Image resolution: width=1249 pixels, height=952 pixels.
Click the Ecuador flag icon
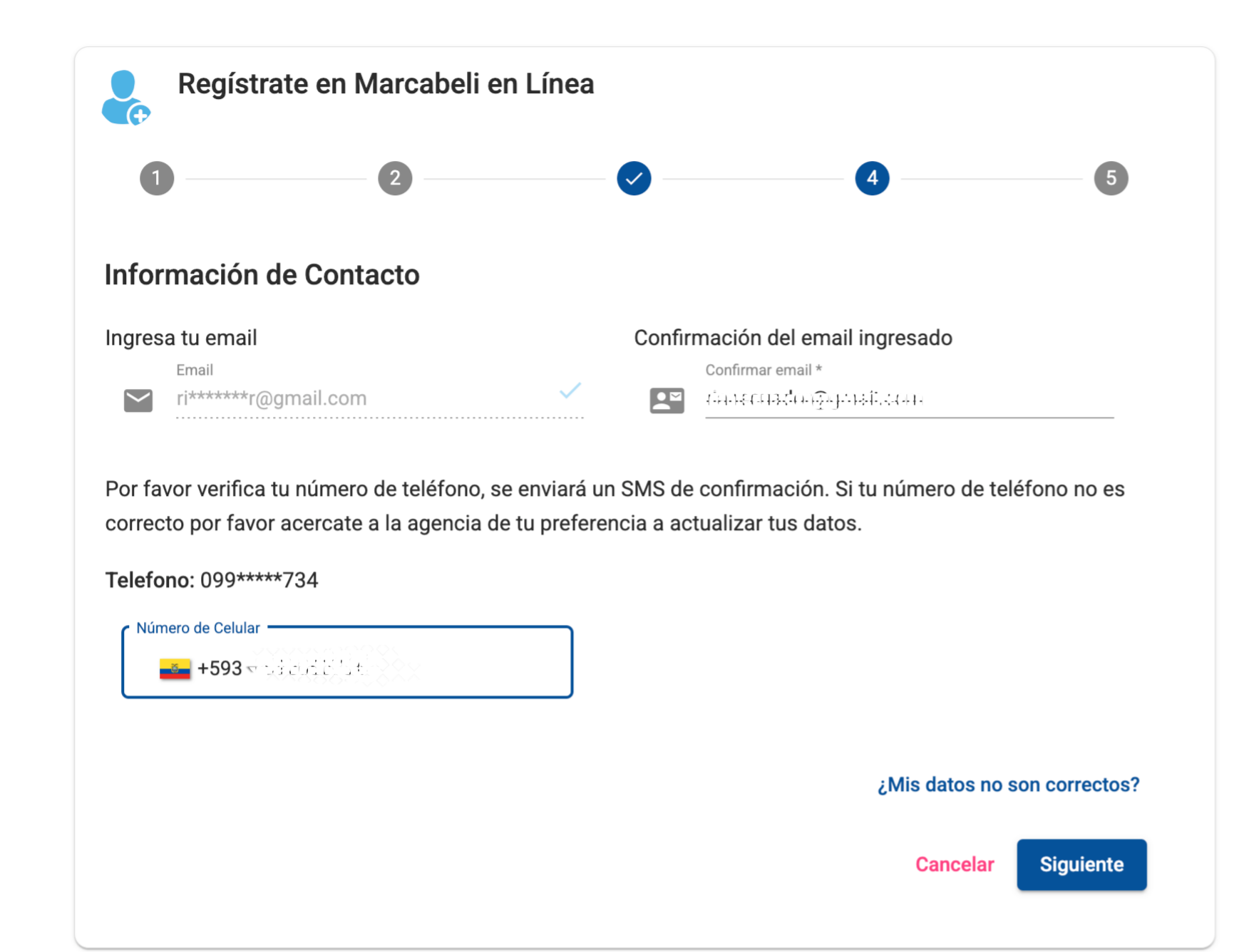[175, 668]
